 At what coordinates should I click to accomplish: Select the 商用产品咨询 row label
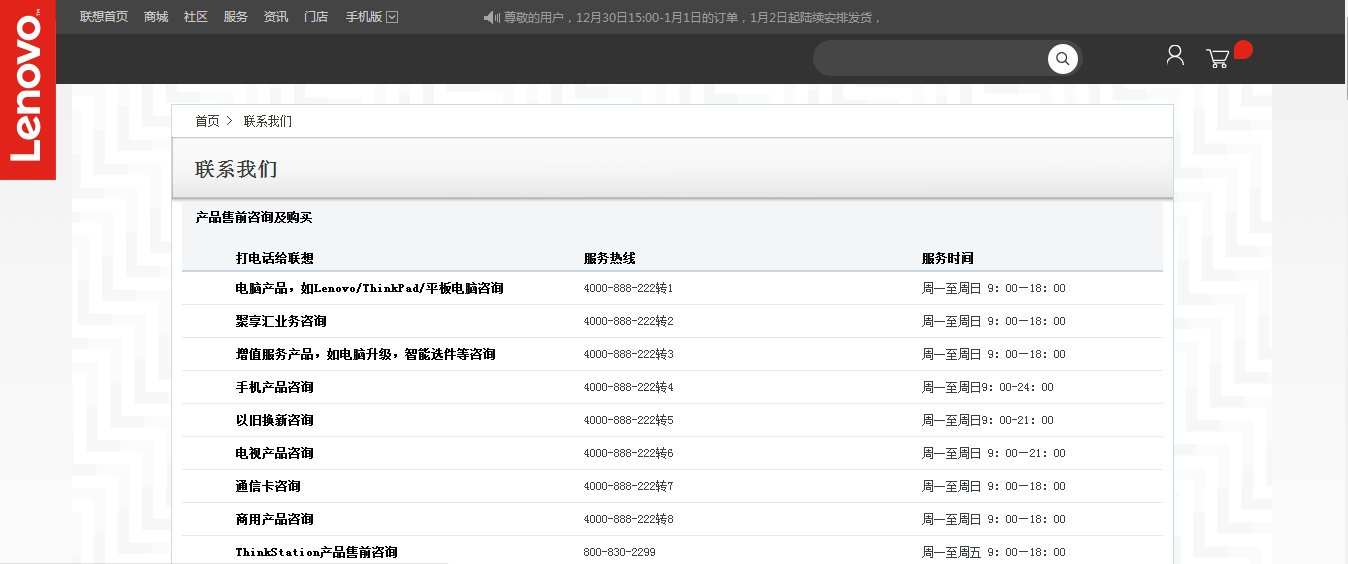[x=275, y=519]
